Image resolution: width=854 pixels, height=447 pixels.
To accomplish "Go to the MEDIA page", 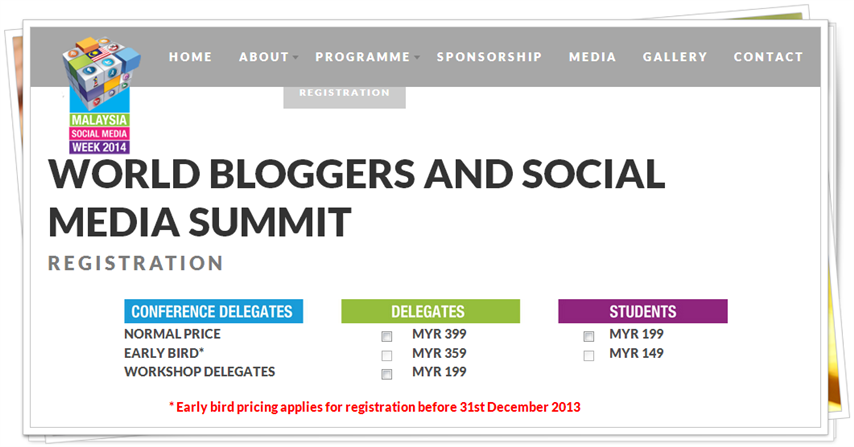I will tap(592, 57).
